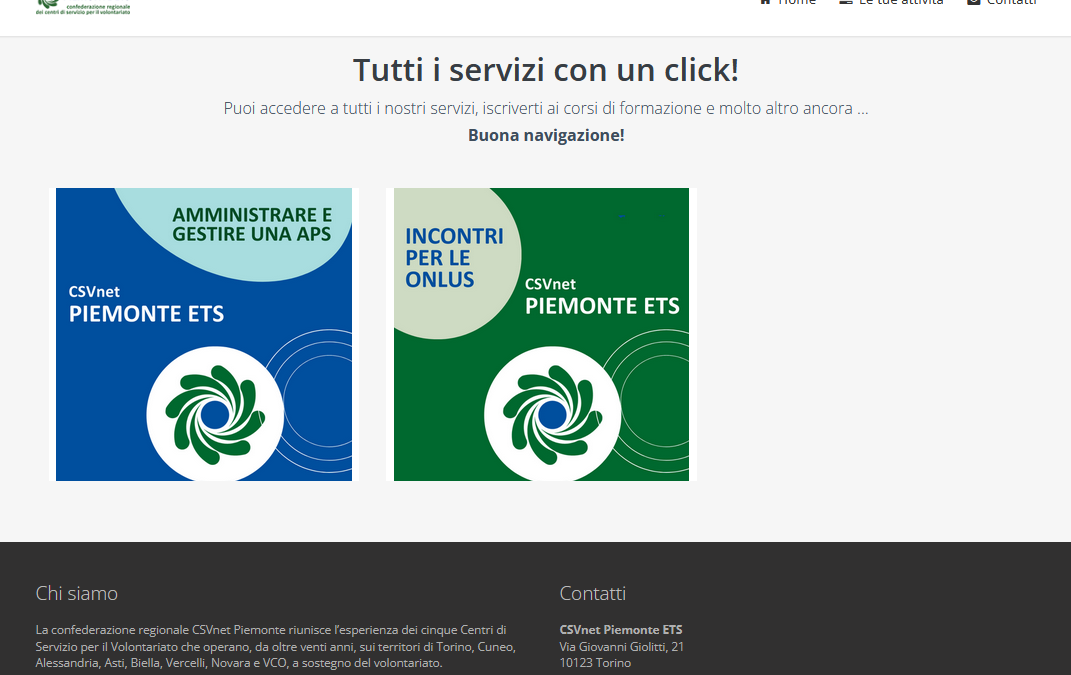Open the Amministrare e gestire una APS card
Viewport: 1071px width, 675px height.
tap(204, 334)
